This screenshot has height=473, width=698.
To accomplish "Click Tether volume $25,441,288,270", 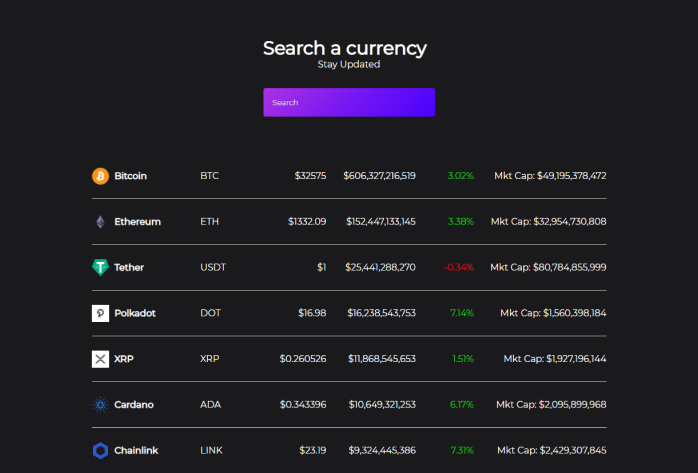I will tap(380, 267).
